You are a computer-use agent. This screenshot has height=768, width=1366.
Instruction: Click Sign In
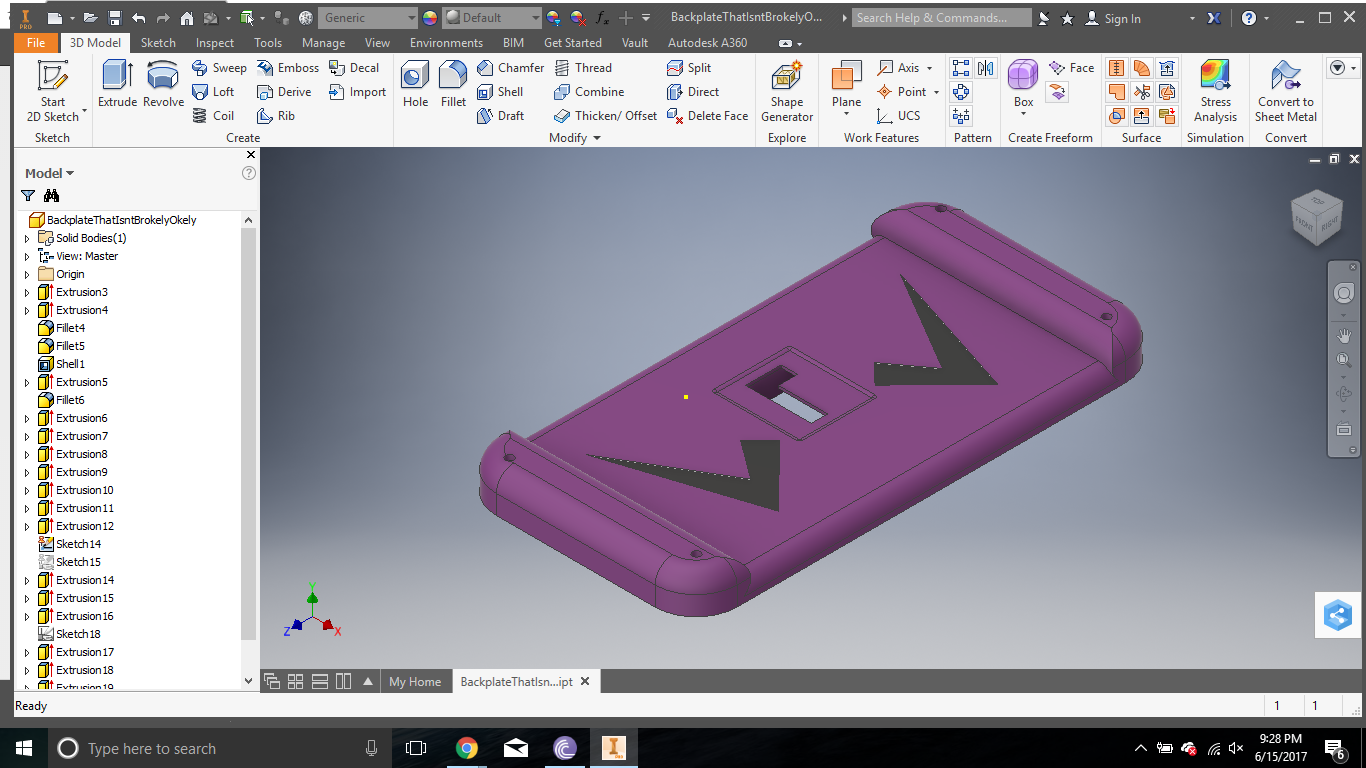tap(1113, 18)
